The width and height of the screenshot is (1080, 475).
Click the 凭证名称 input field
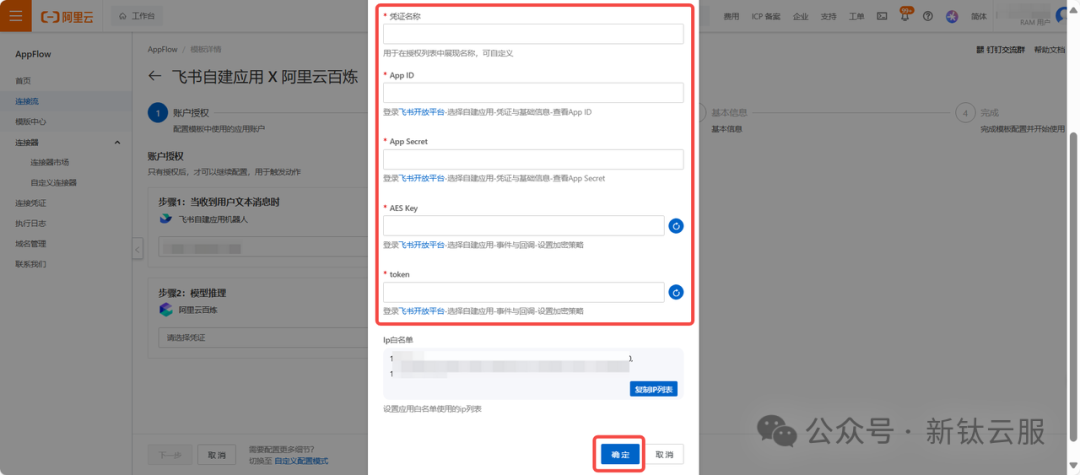pyautogui.click(x=533, y=34)
